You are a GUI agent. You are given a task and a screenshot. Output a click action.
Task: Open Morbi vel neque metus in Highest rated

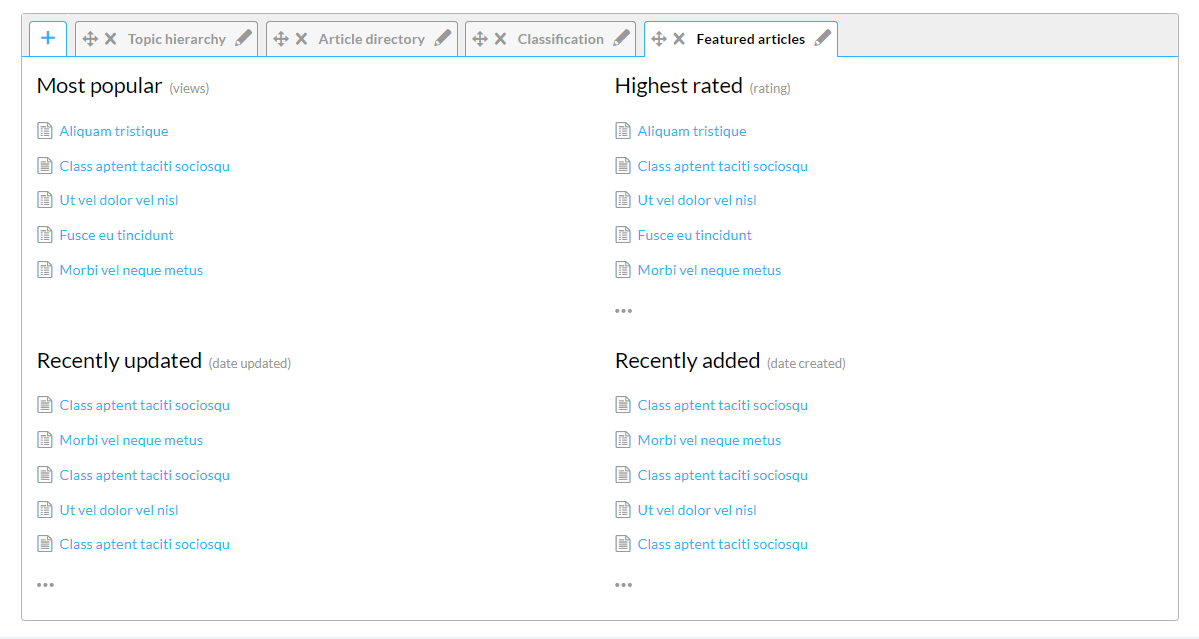coord(709,270)
